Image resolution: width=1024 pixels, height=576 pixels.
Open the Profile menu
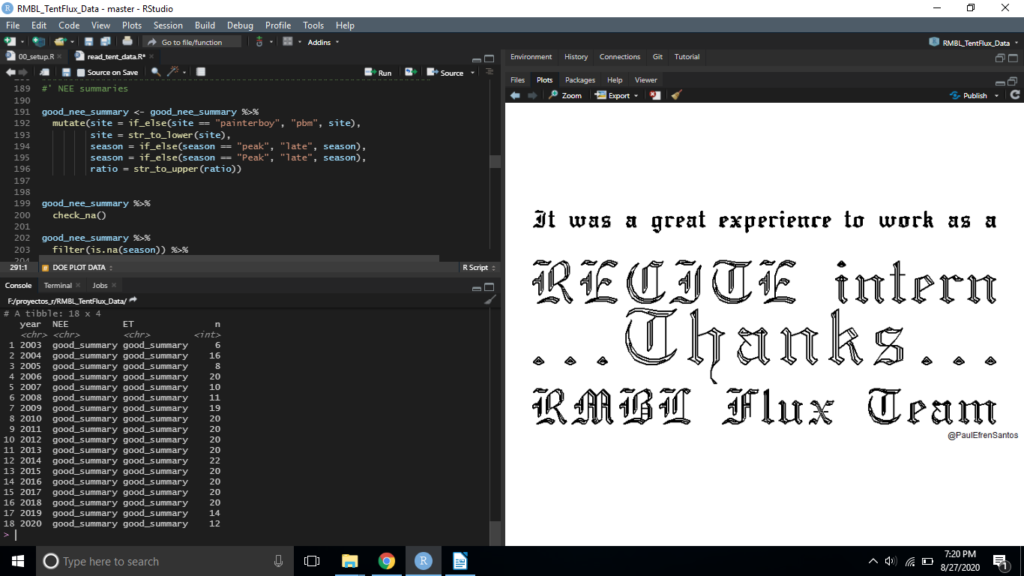click(x=278, y=25)
